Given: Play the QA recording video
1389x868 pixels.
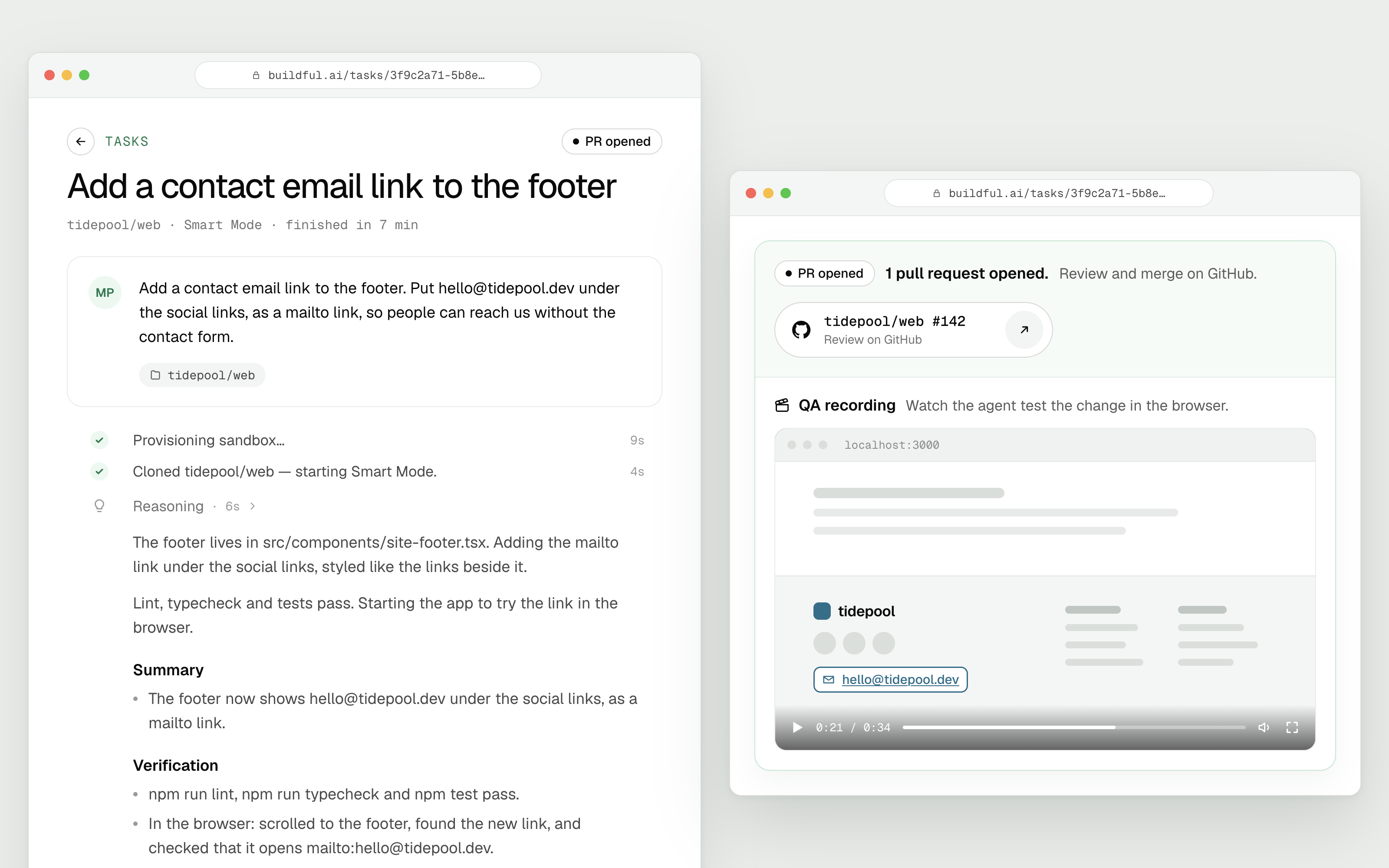Looking at the screenshot, I should [797, 727].
